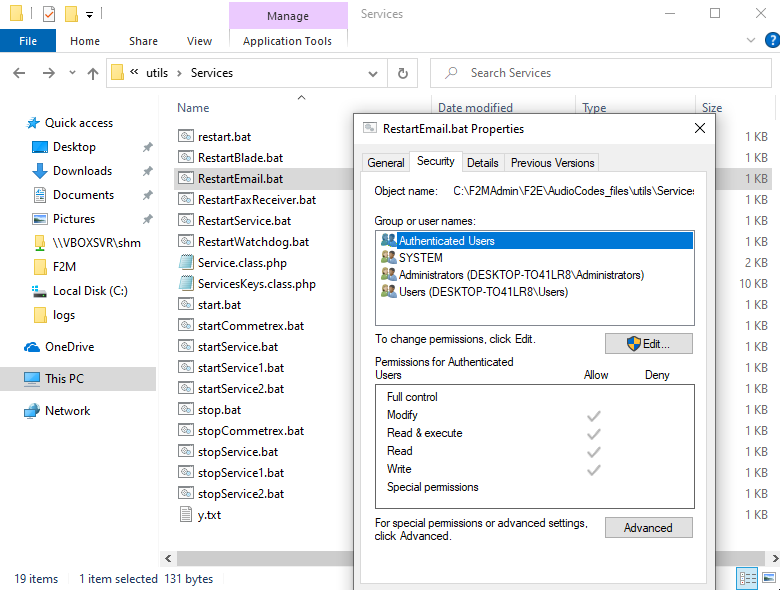Select the Network icon in sidebar

(x=32, y=411)
